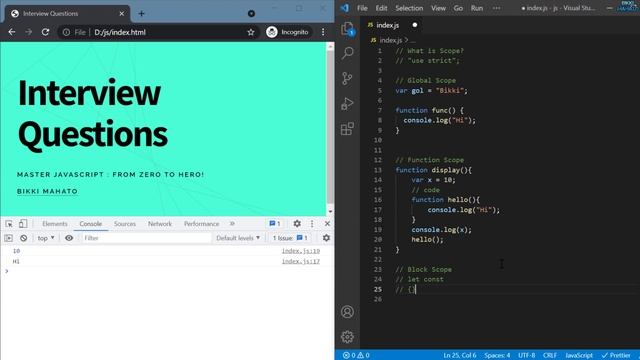Open the index.js:19 source link
640x360 pixels.
coord(301,251)
